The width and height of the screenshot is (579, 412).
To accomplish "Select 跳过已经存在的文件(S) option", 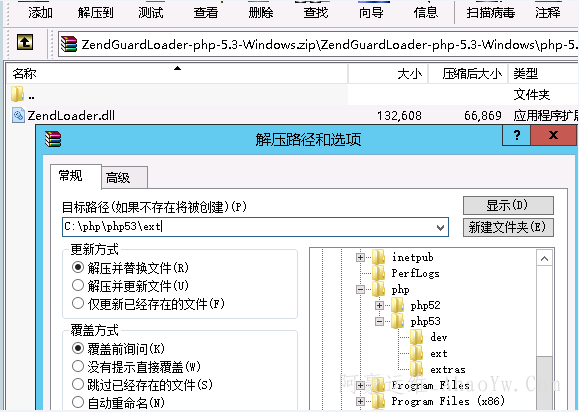I will pyautogui.click(x=142, y=384).
